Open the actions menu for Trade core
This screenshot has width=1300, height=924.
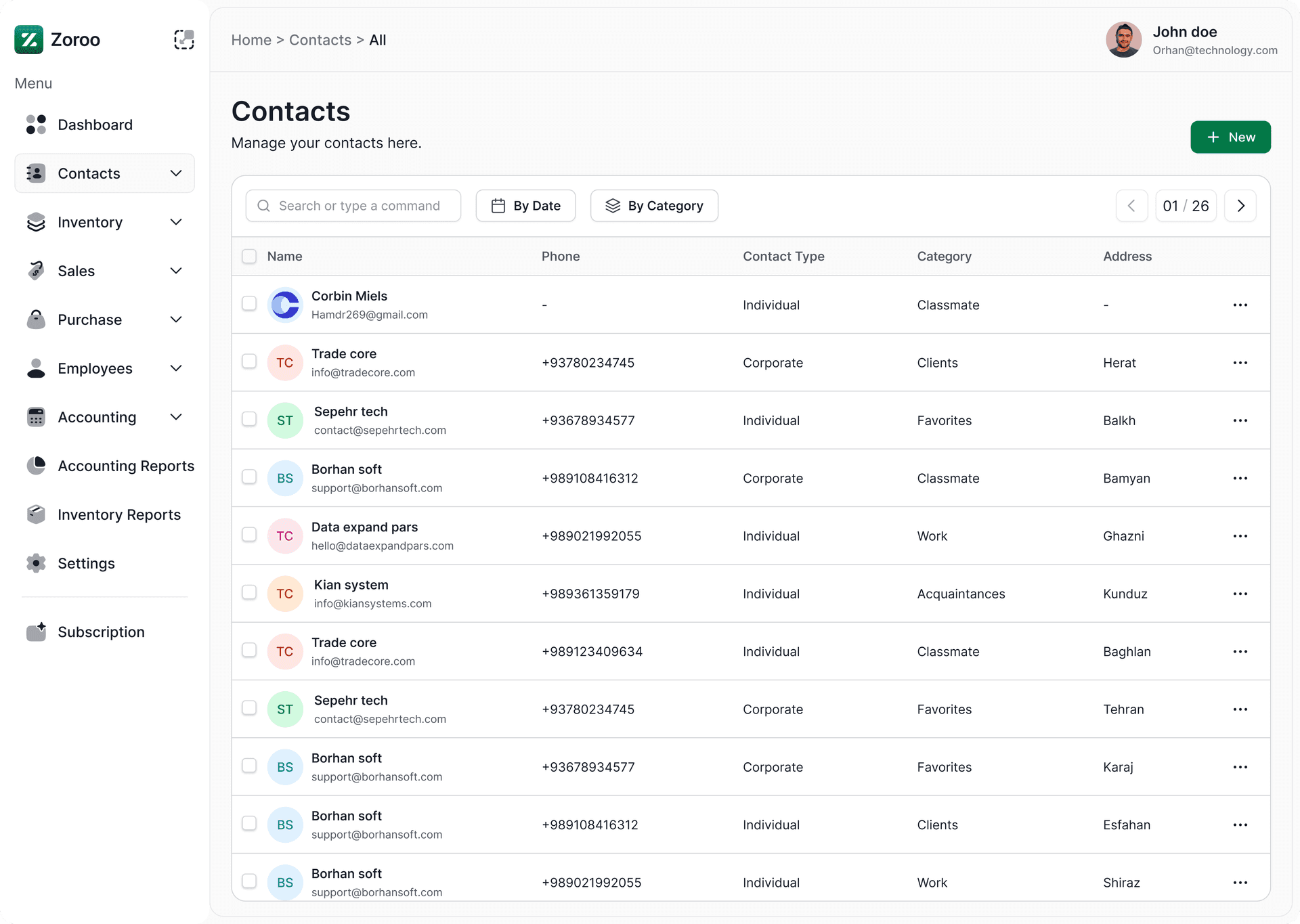(x=1240, y=362)
